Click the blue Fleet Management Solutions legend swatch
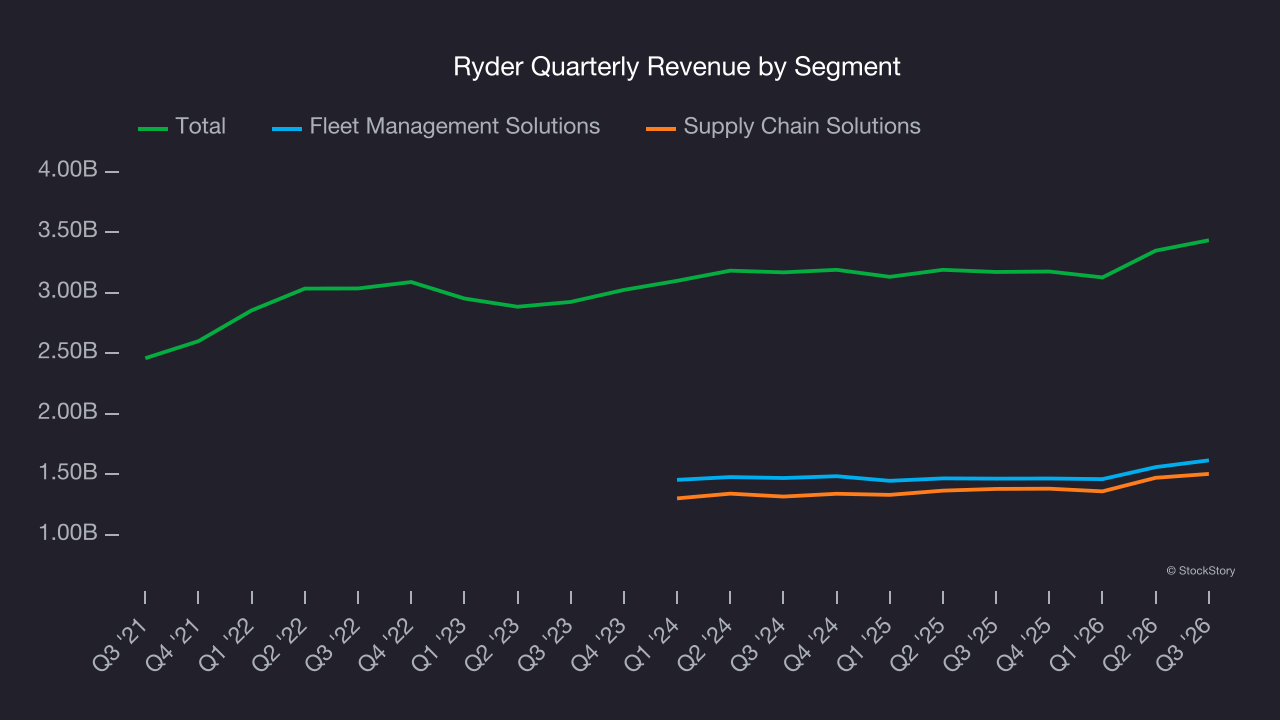The image size is (1280, 720). 287,129
